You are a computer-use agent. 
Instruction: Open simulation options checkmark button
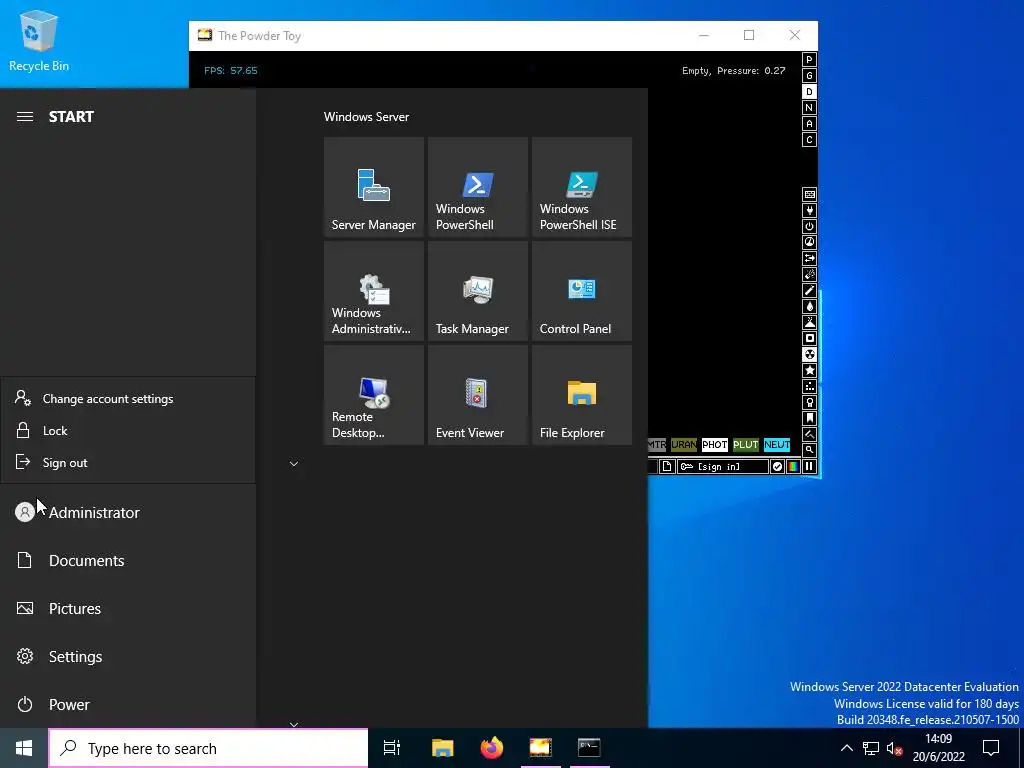tap(777, 466)
